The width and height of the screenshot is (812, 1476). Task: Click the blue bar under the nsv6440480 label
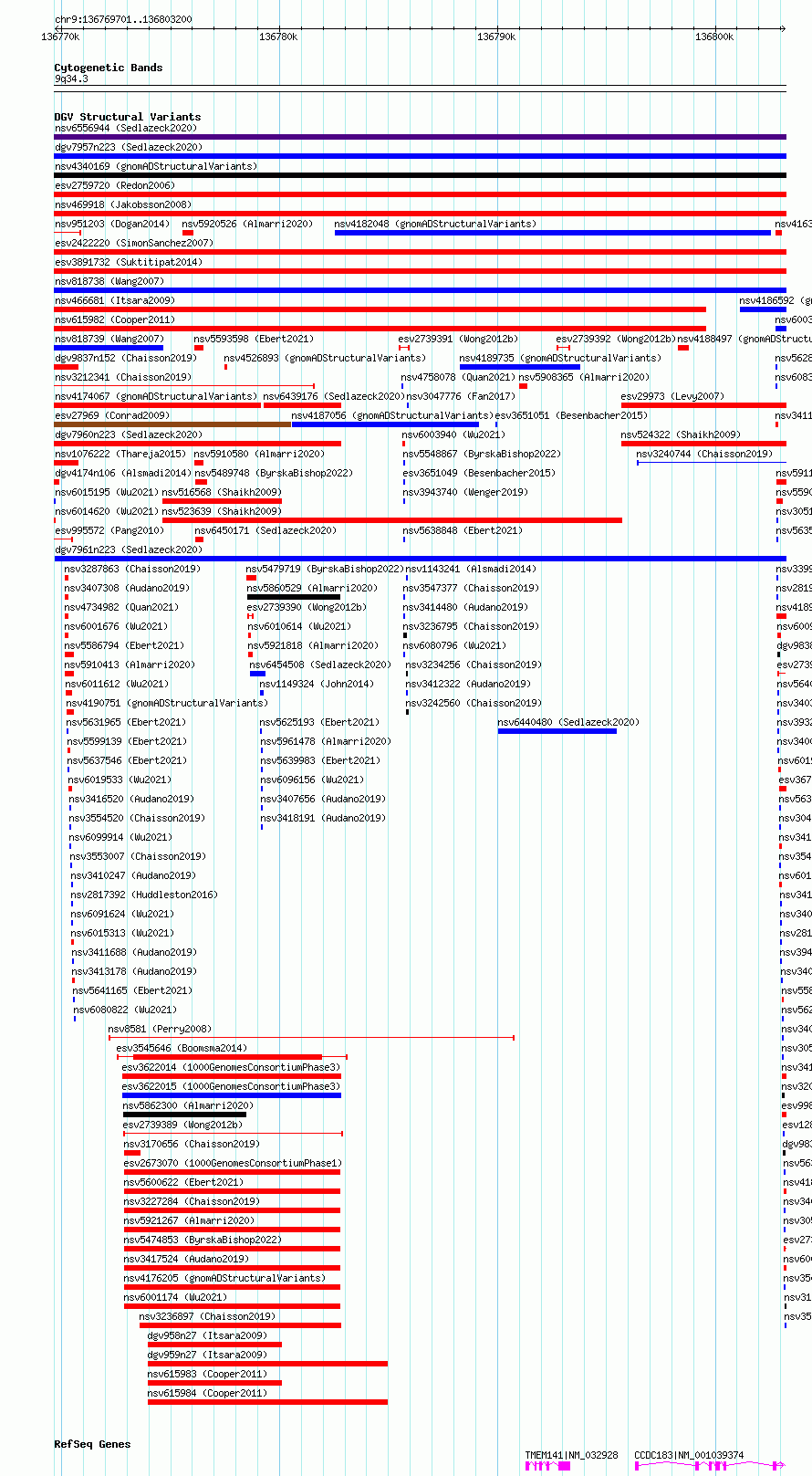[557, 731]
